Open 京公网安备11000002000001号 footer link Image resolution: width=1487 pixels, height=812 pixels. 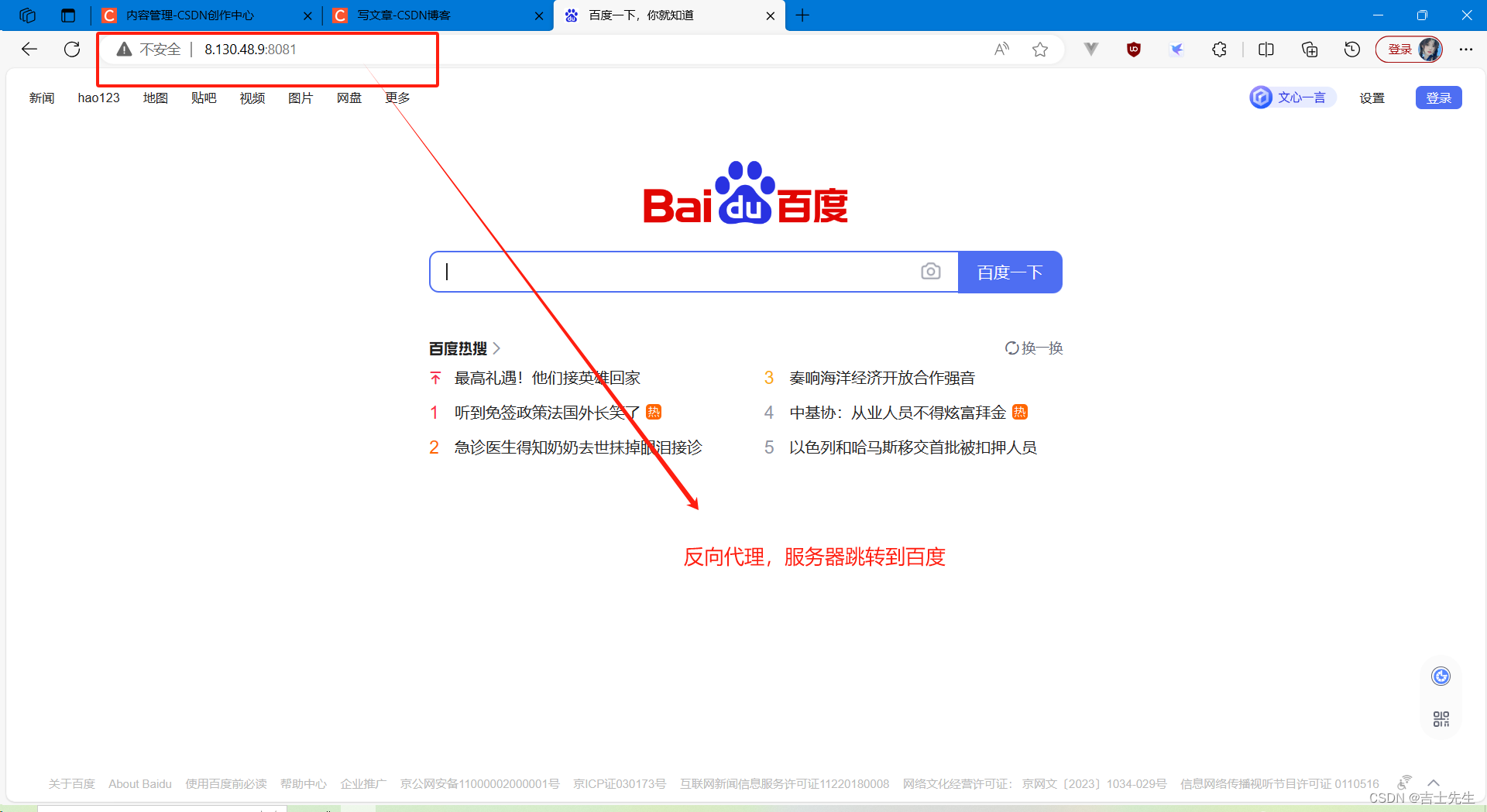coord(480,784)
